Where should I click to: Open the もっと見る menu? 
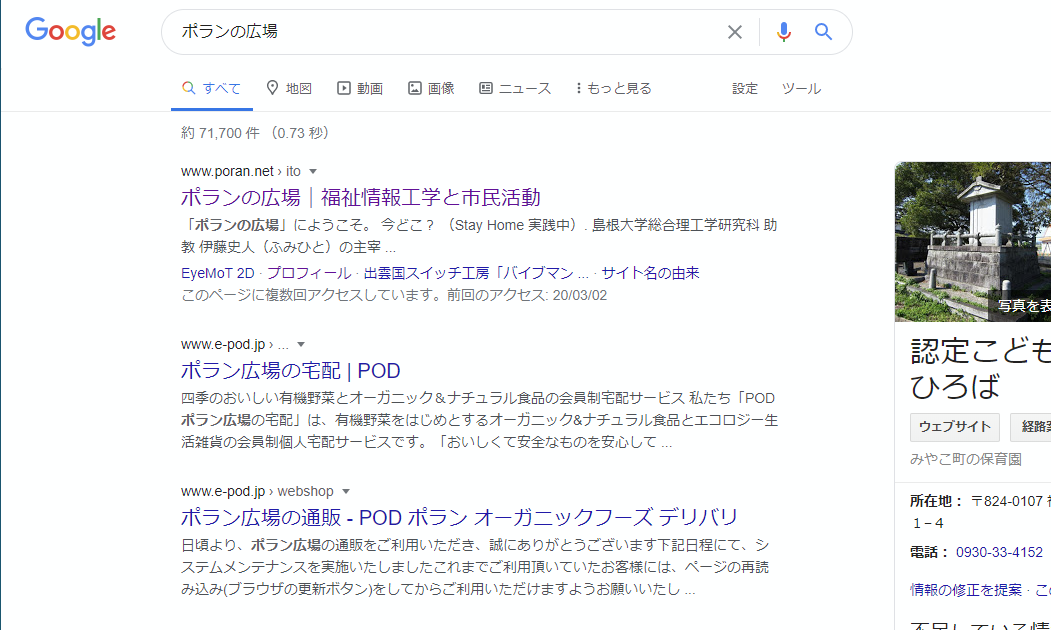pos(613,88)
